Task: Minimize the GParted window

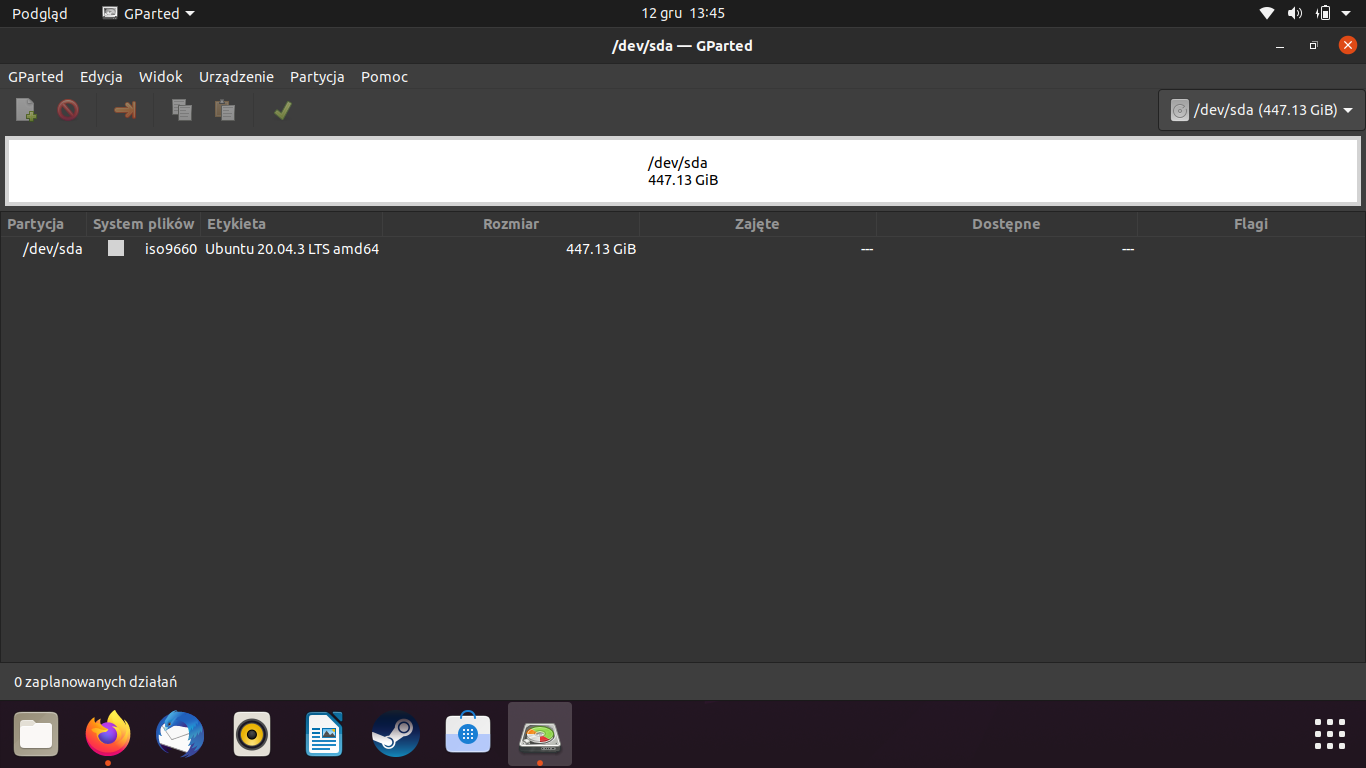Action: coord(1281,46)
